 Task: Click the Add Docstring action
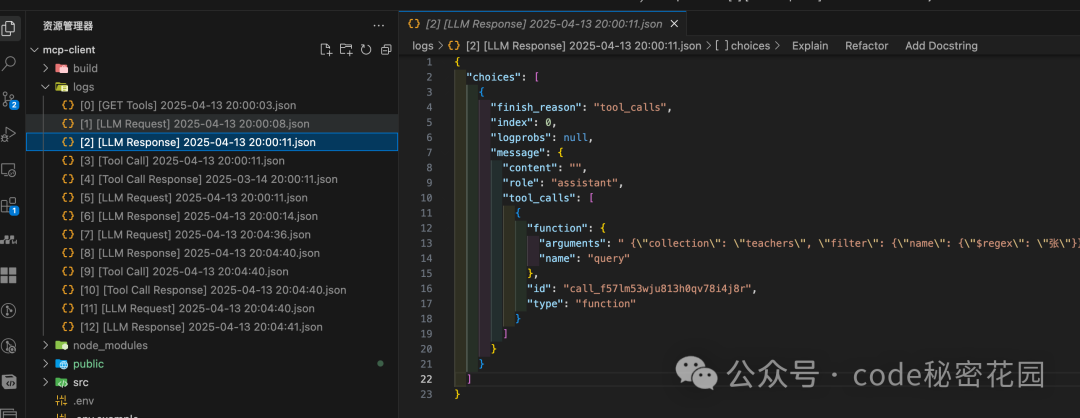[x=941, y=46]
